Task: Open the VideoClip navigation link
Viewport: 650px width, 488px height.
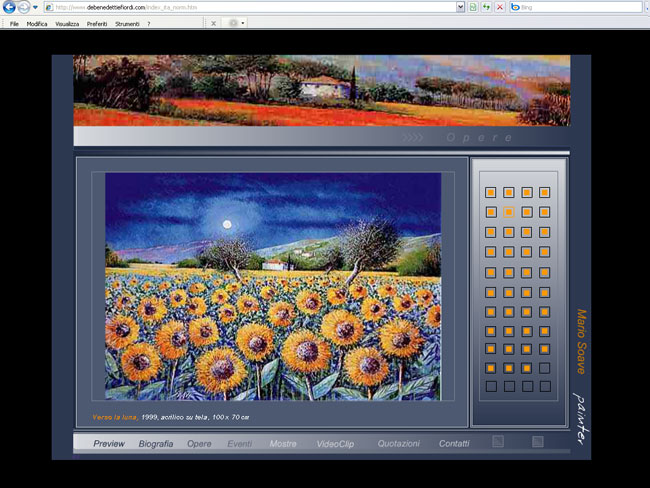Action: [x=335, y=444]
